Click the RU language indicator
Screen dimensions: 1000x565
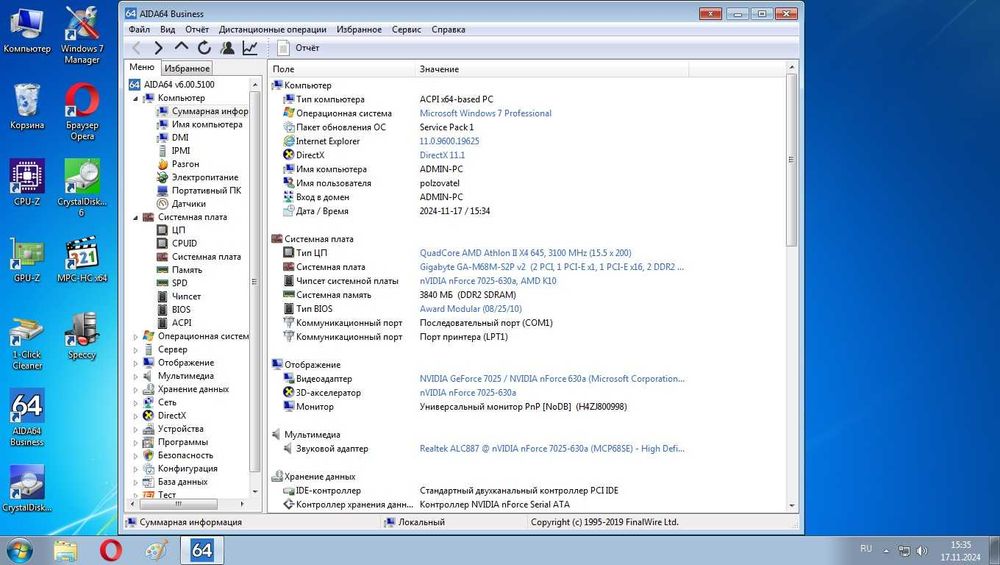pyautogui.click(x=866, y=548)
